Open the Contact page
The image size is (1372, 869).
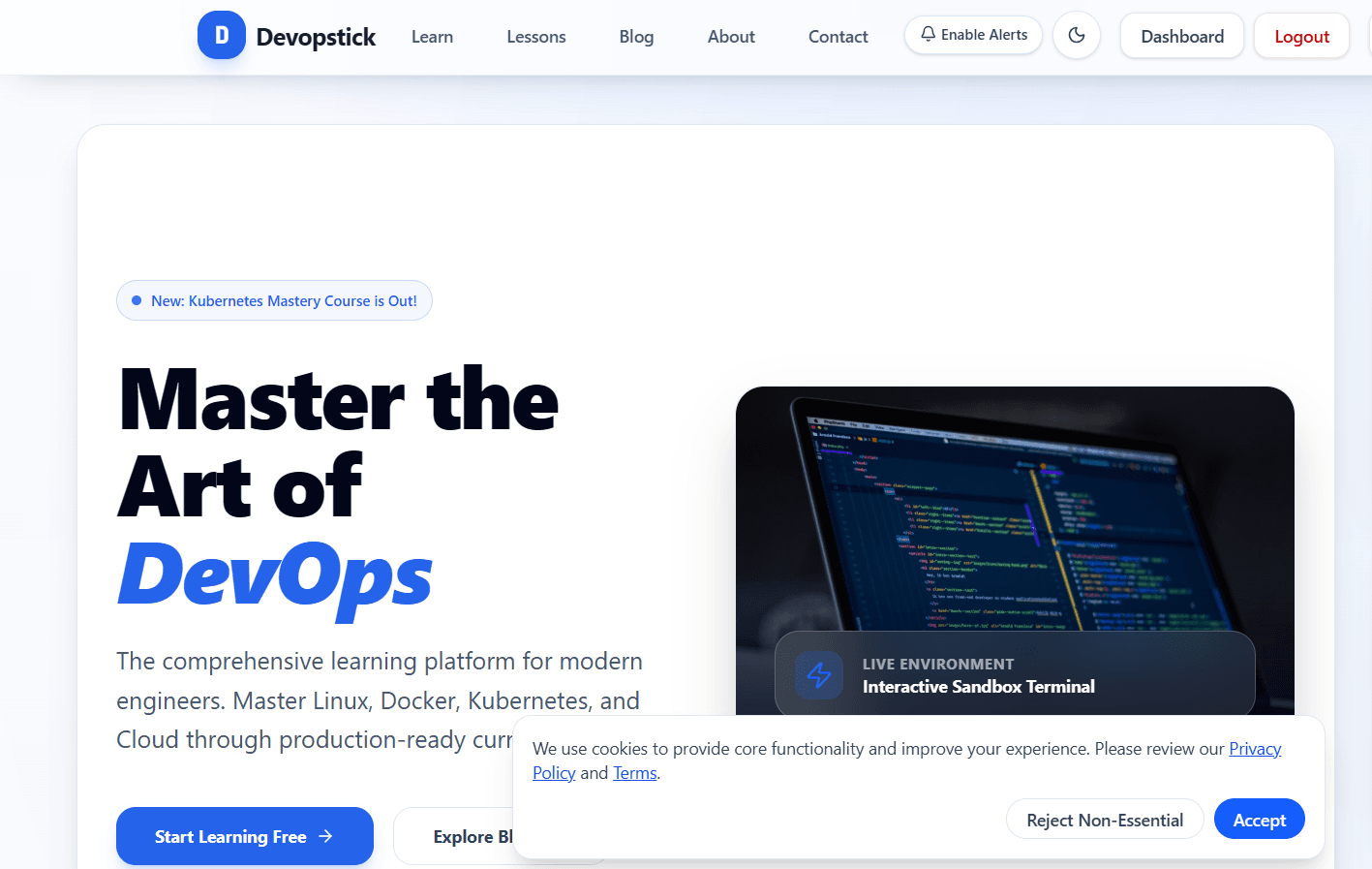838,37
